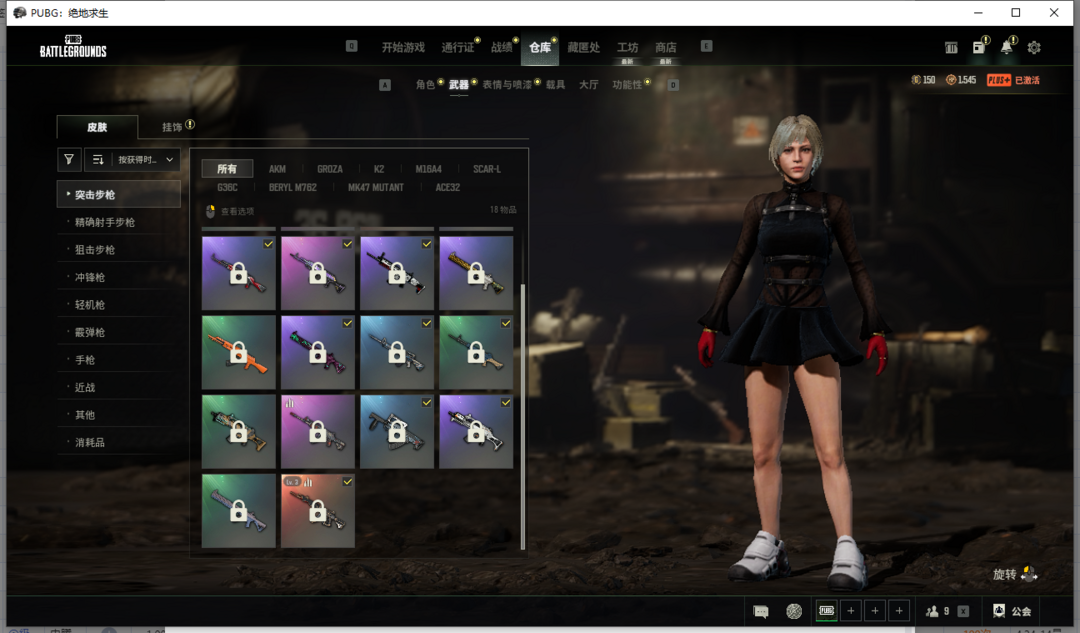The height and width of the screenshot is (633, 1080).
Task: Click the sort order icon
Action: tap(98, 159)
